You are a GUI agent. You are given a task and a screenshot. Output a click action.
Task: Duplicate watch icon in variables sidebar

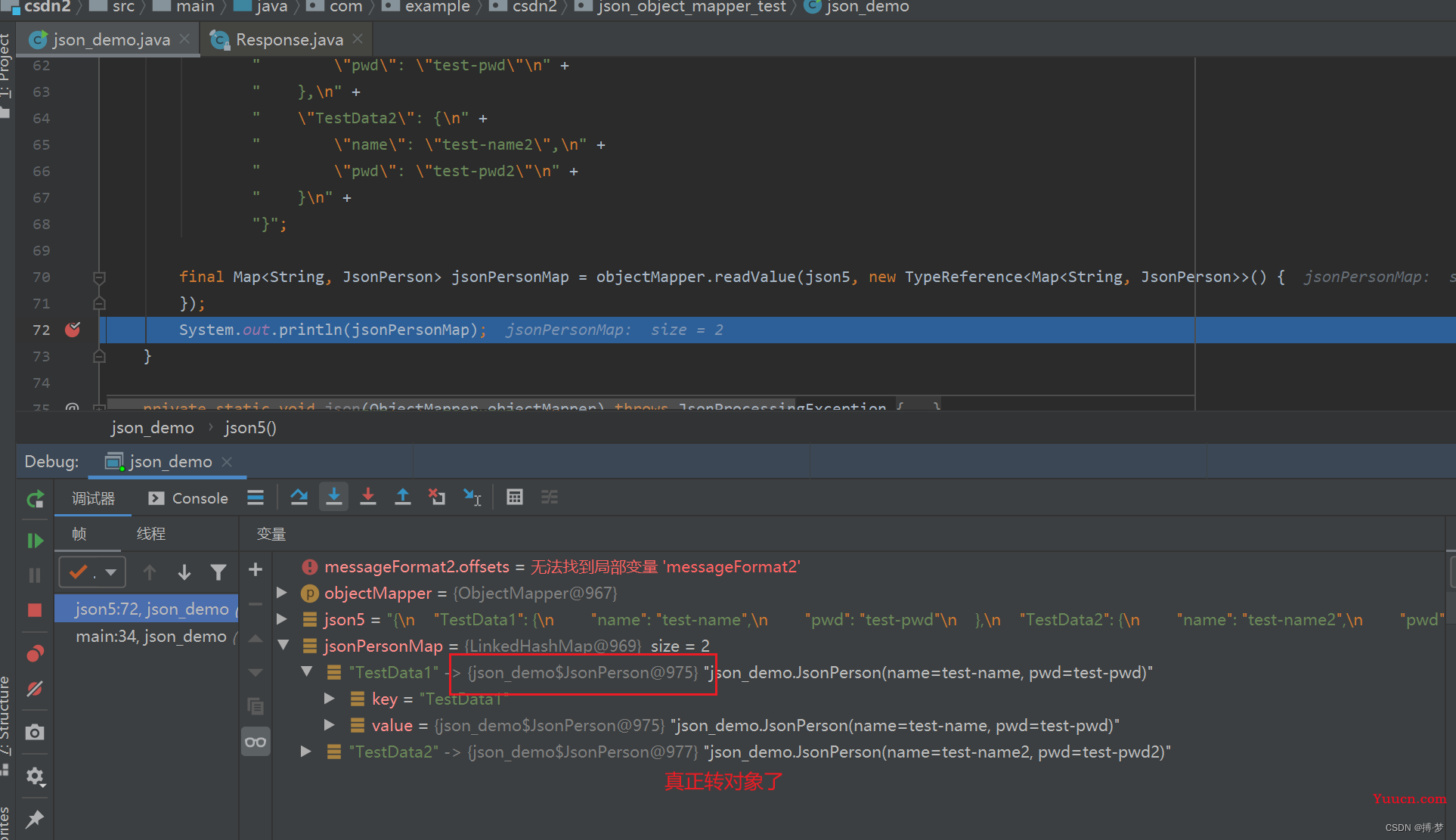click(x=256, y=707)
